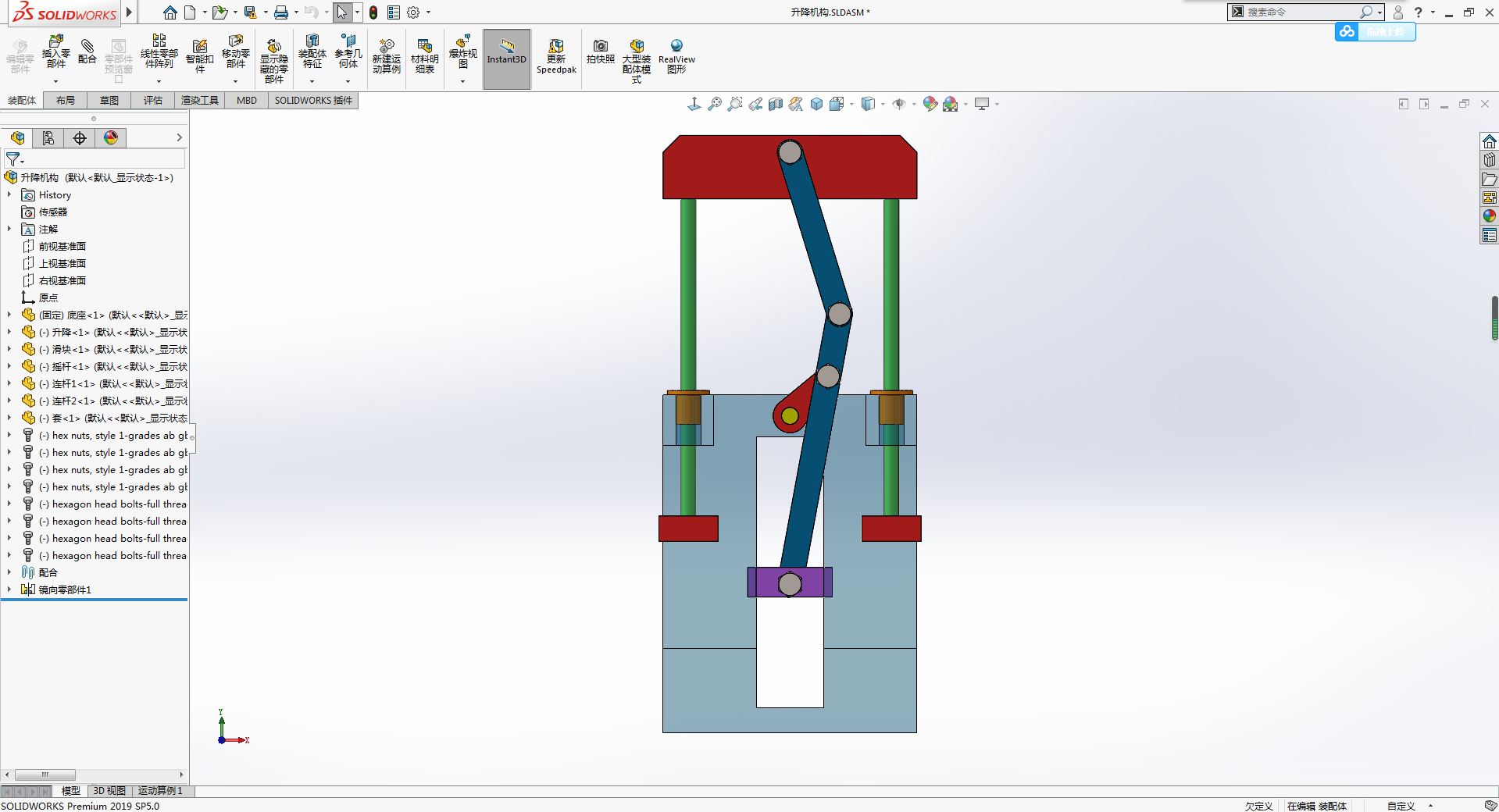Click the New document icon
The width and height of the screenshot is (1499, 812).
pyautogui.click(x=190, y=12)
